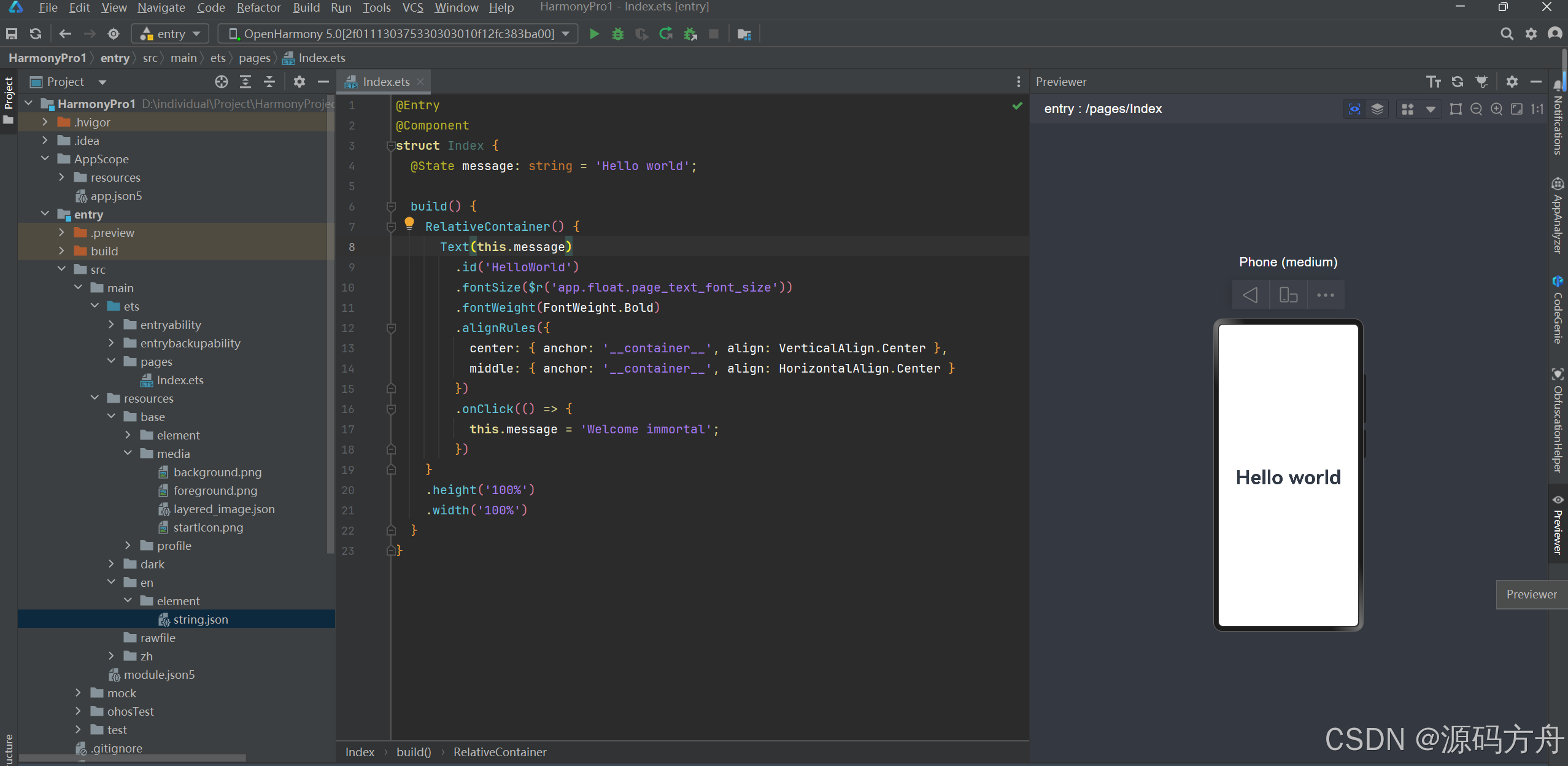This screenshot has width=1568, height=766.
Task: Toggle the Previewer side tab
Action: click(1558, 525)
